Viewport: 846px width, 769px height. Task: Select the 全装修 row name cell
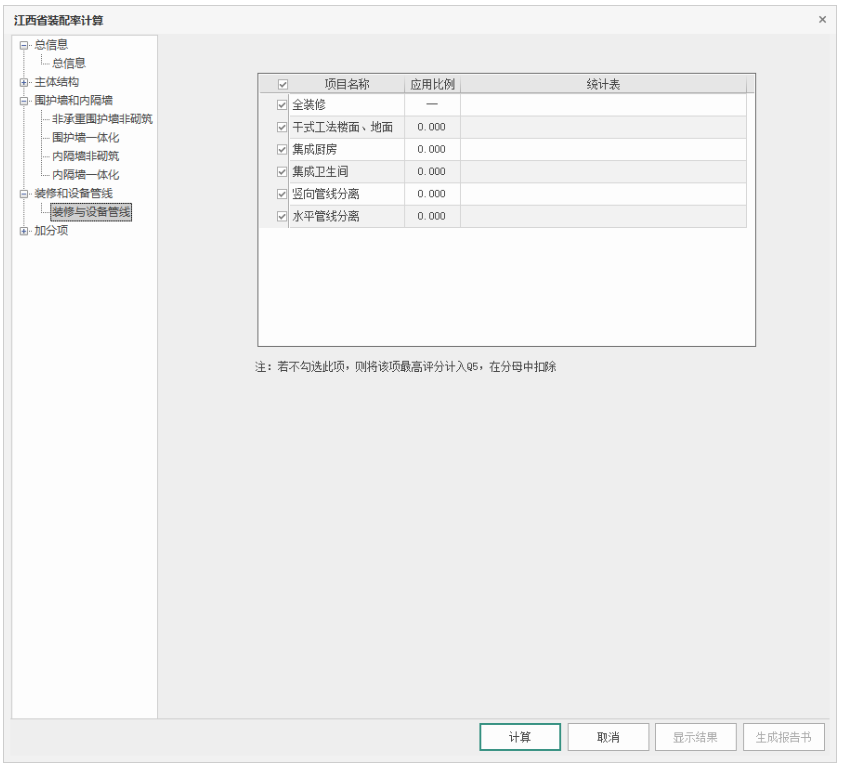coord(347,105)
